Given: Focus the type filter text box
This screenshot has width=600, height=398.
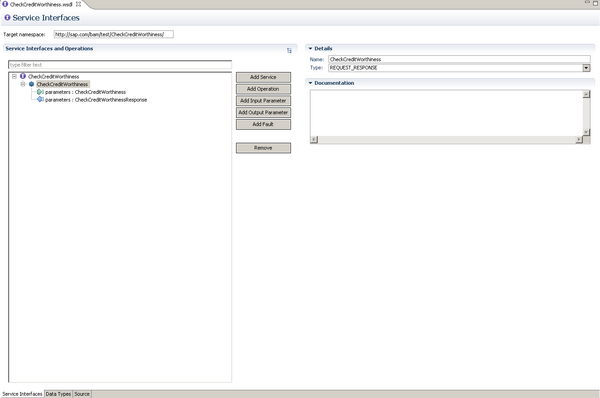Looking at the screenshot, I should (x=120, y=65).
